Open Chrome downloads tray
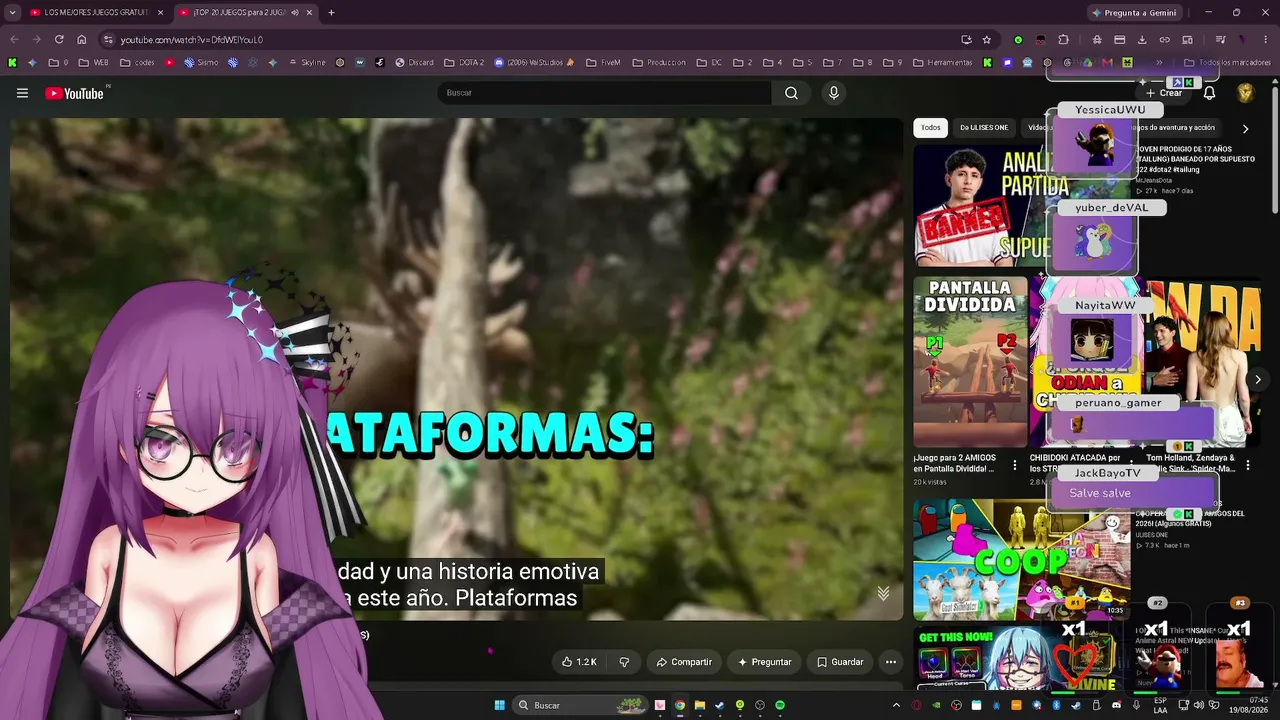 1142,40
